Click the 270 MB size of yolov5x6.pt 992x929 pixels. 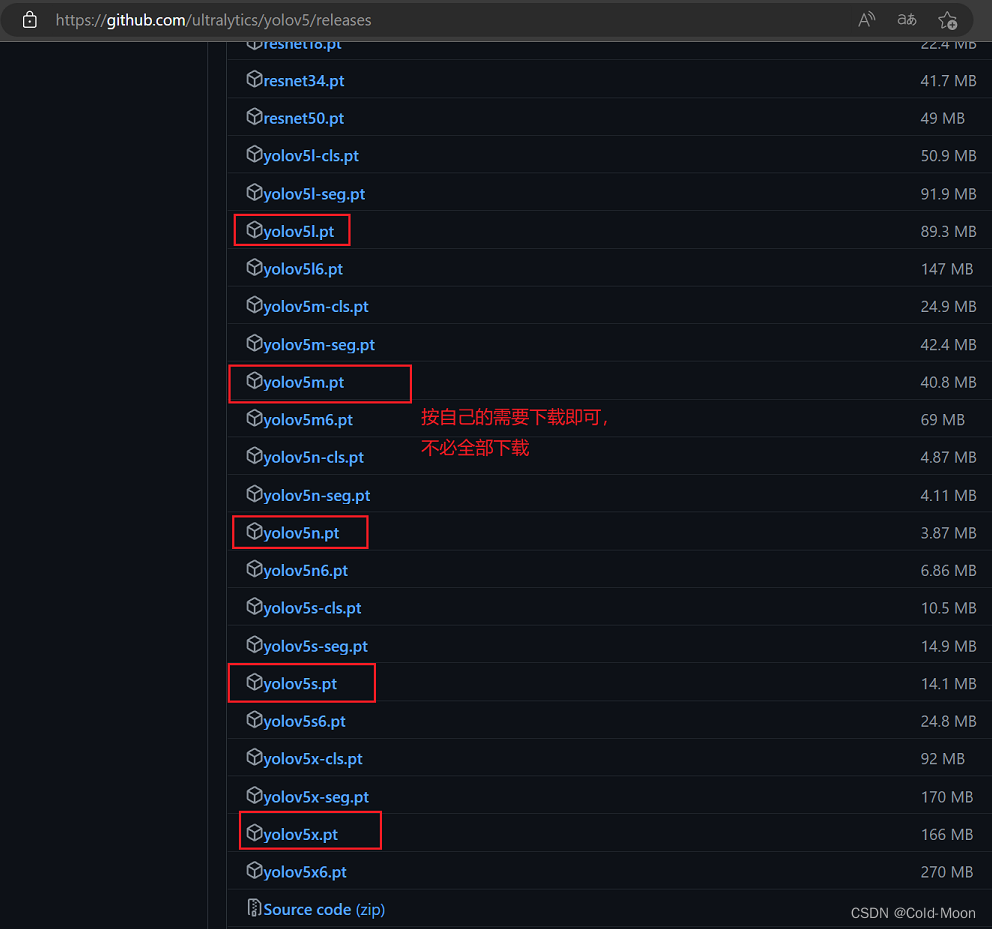pyautogui.click(x=946, y=872)
